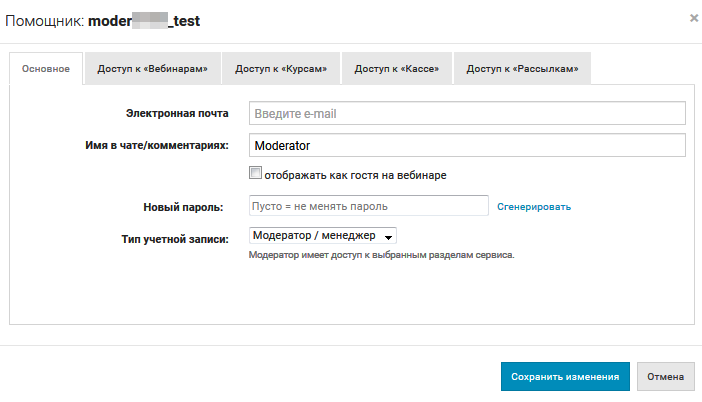Image resolution: width=702 pixels, height=402 pixels.
Task: Click the Электронная почта field label
Action: pyautogui.click(x=177, y=114)
